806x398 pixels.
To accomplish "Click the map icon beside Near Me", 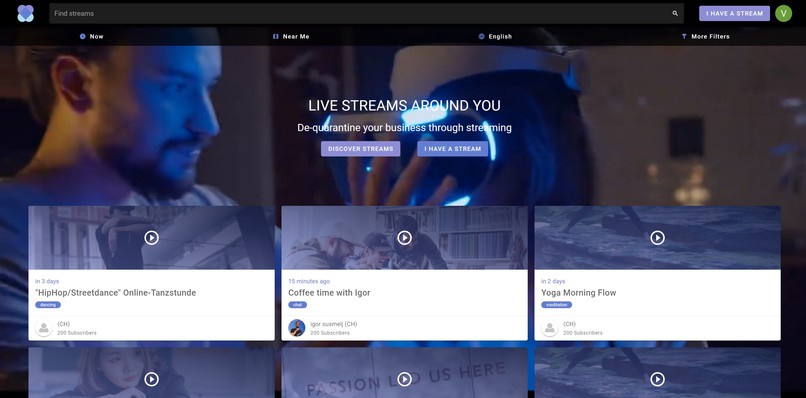I will coord(276,37).
